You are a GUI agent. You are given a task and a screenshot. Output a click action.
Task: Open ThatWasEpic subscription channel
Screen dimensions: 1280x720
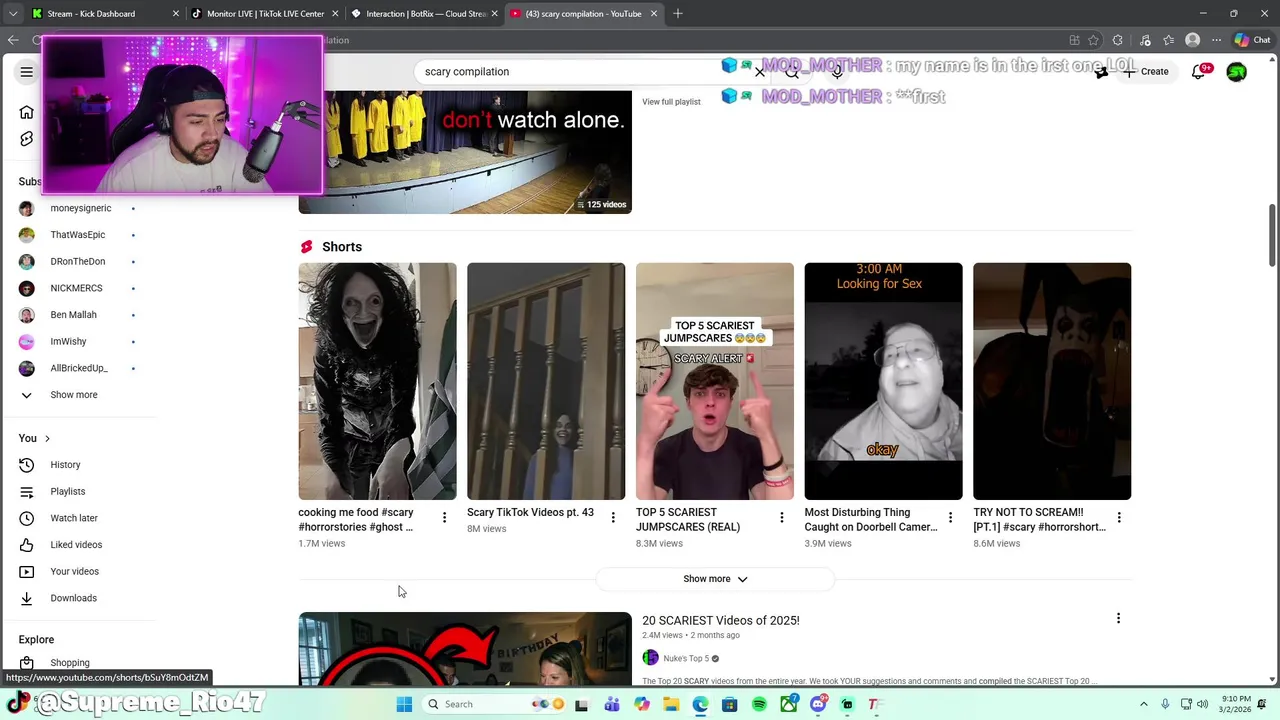pyautogui.click(x=78, y=235)
